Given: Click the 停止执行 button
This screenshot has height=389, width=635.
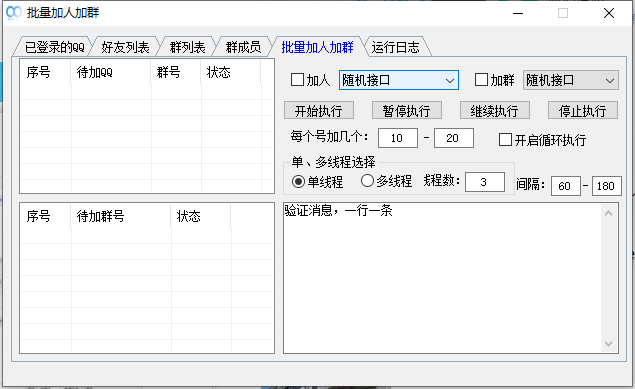Looking at the screenshot, I should (x=583, y=111).
